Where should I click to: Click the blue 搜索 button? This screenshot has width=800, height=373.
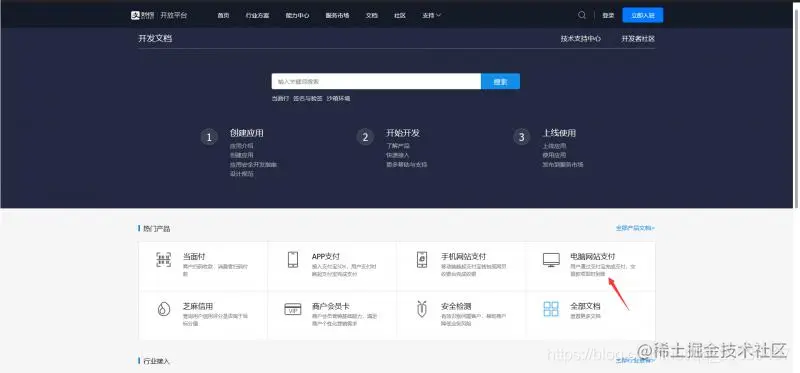pos(501,81)
